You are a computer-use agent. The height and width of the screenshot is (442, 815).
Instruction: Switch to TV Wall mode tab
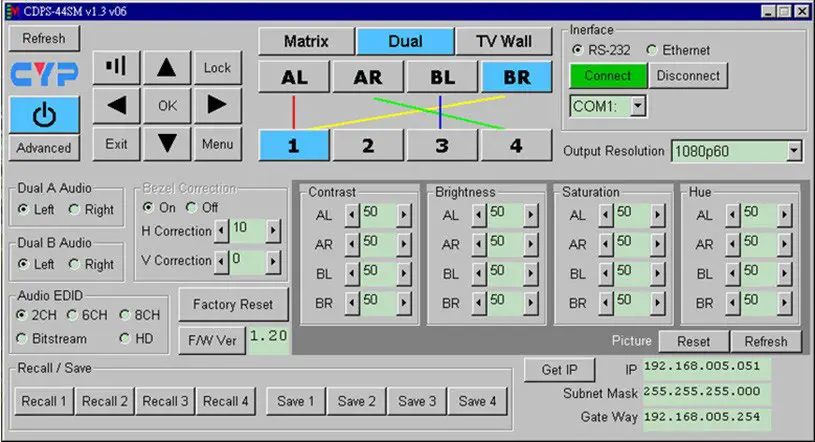(x=504, y=41)
